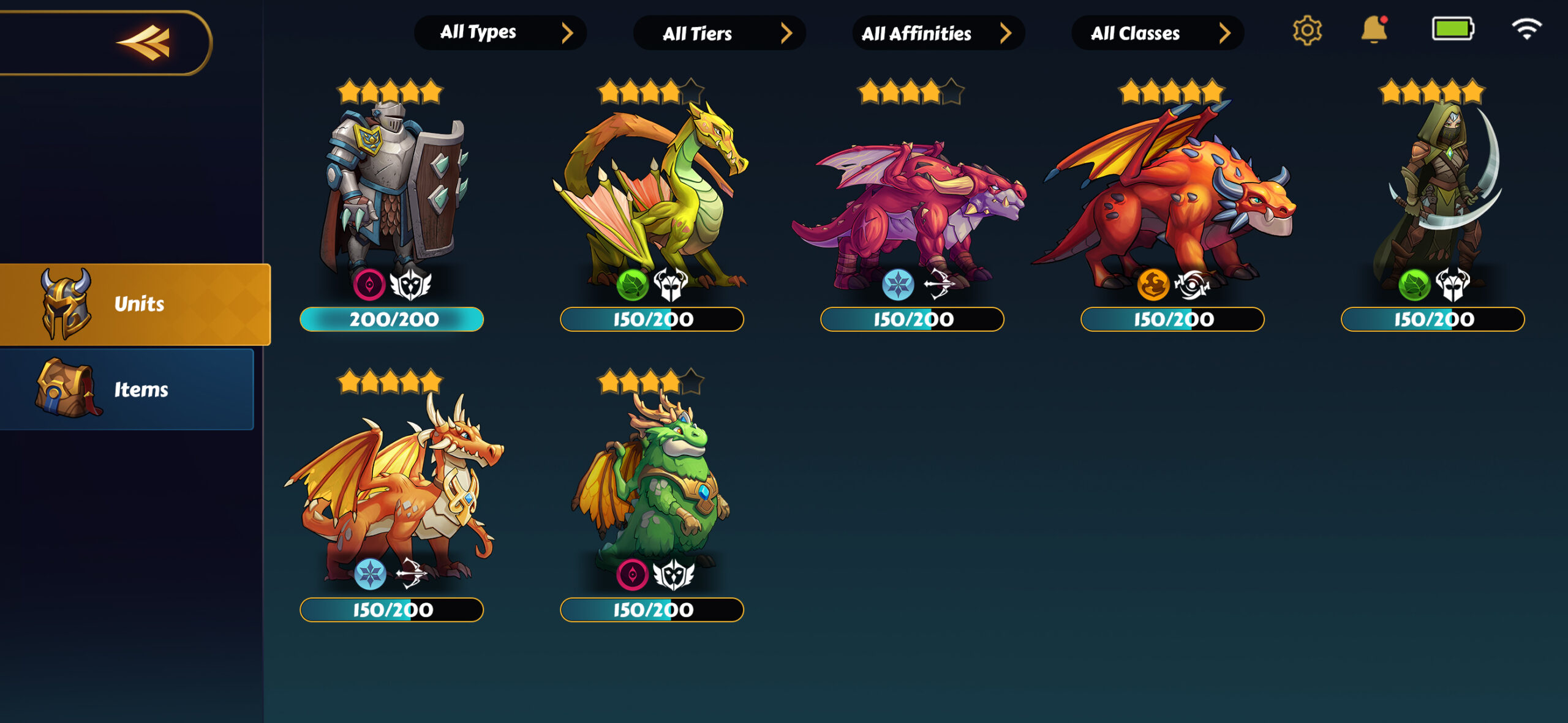Tap the green leaf affinity icon under yellow dragon
The image size is (1568, 723).
point(632,285)
